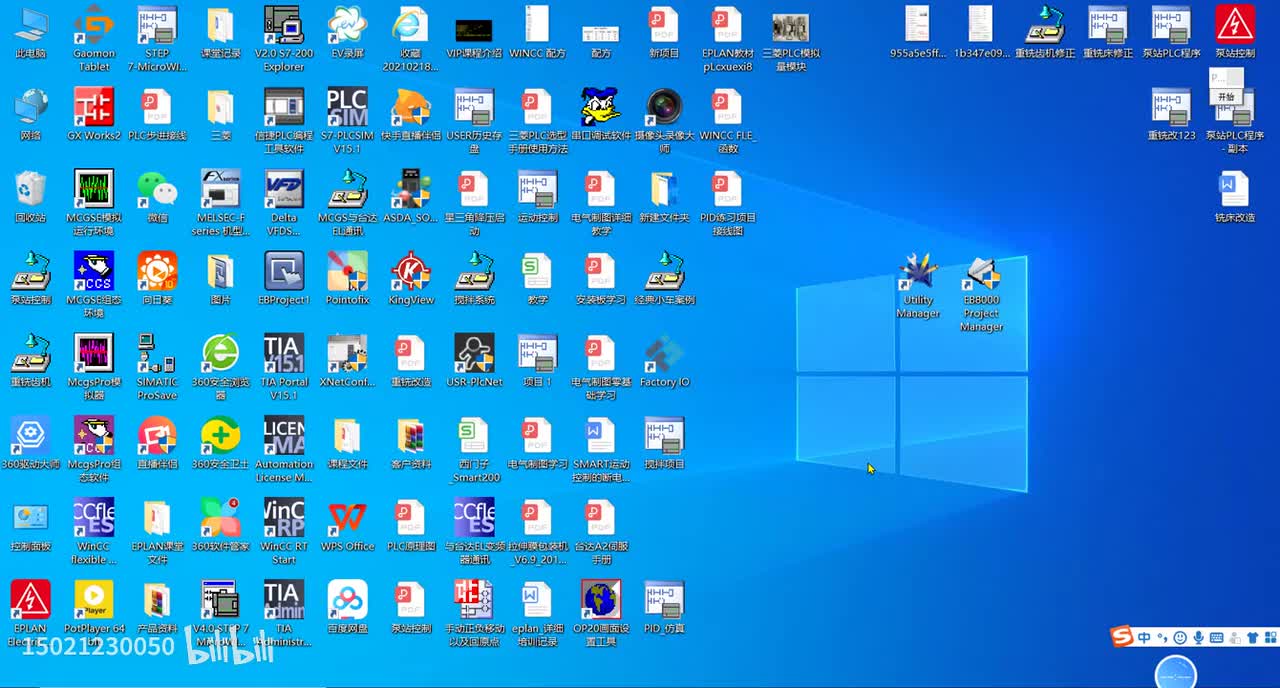Image resolution: width=1280 pixels, height=688 pixels.
Task: Launch 360安全卫士 shortcut
Action: point(220,442)
